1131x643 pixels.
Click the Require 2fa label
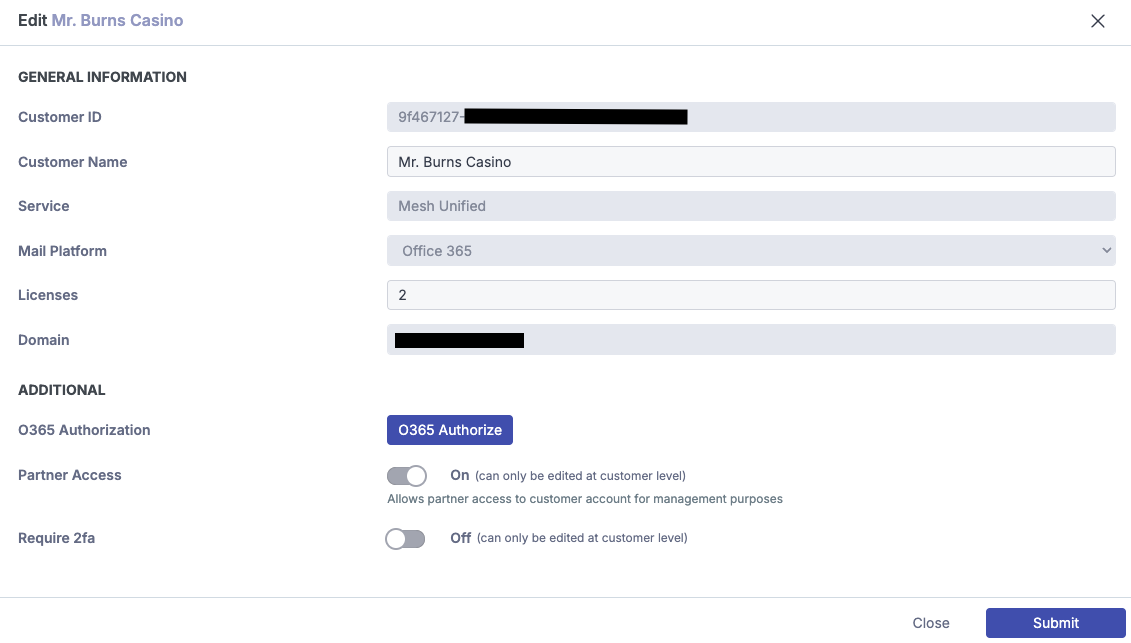(56, 538)
